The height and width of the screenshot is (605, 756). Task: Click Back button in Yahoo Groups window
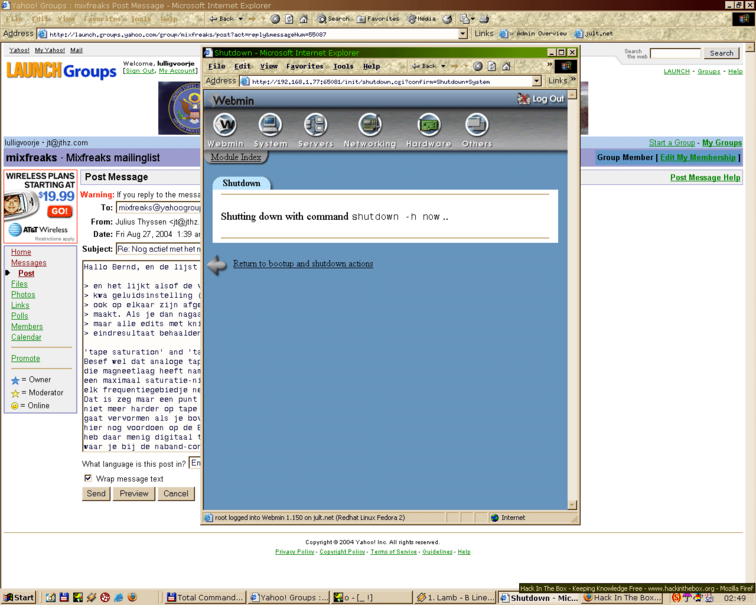222,19
